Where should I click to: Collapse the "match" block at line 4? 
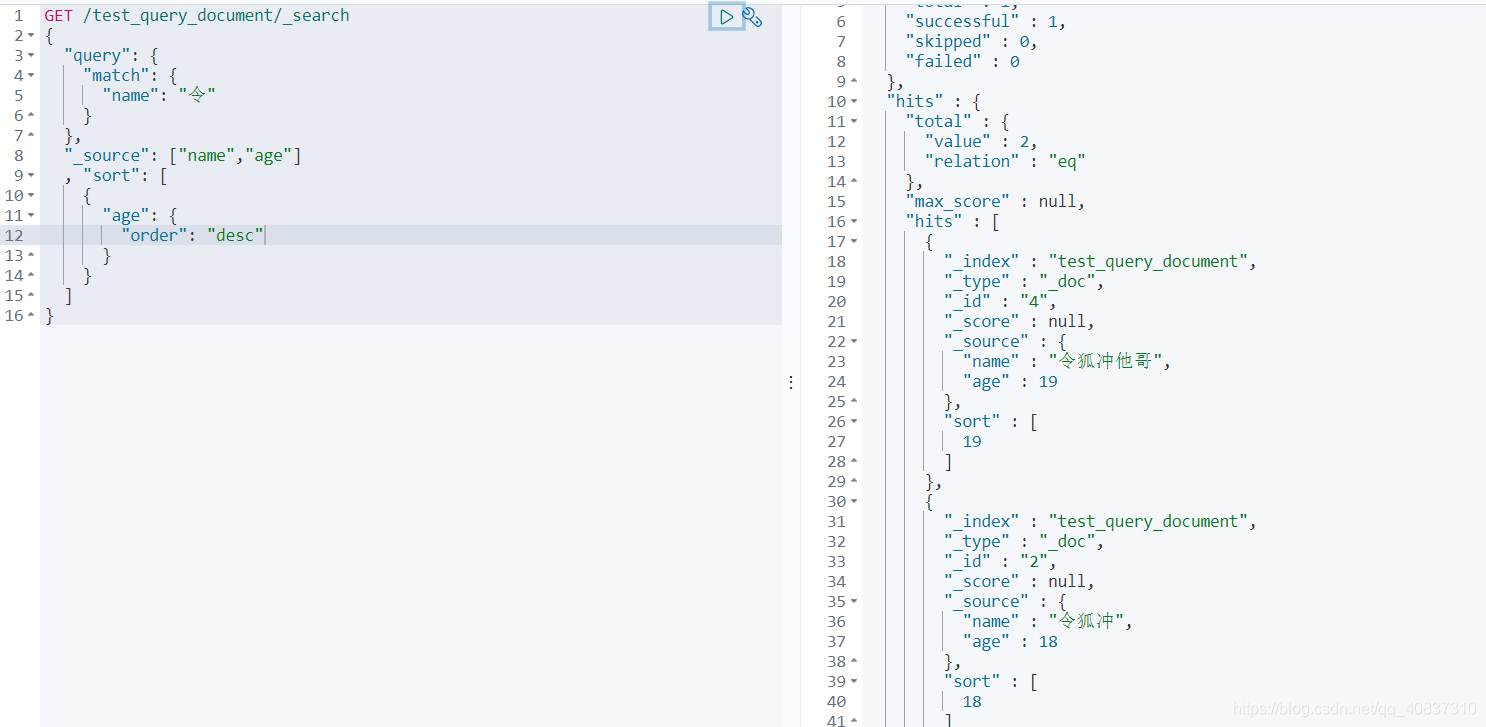click(x=31, y=76)
